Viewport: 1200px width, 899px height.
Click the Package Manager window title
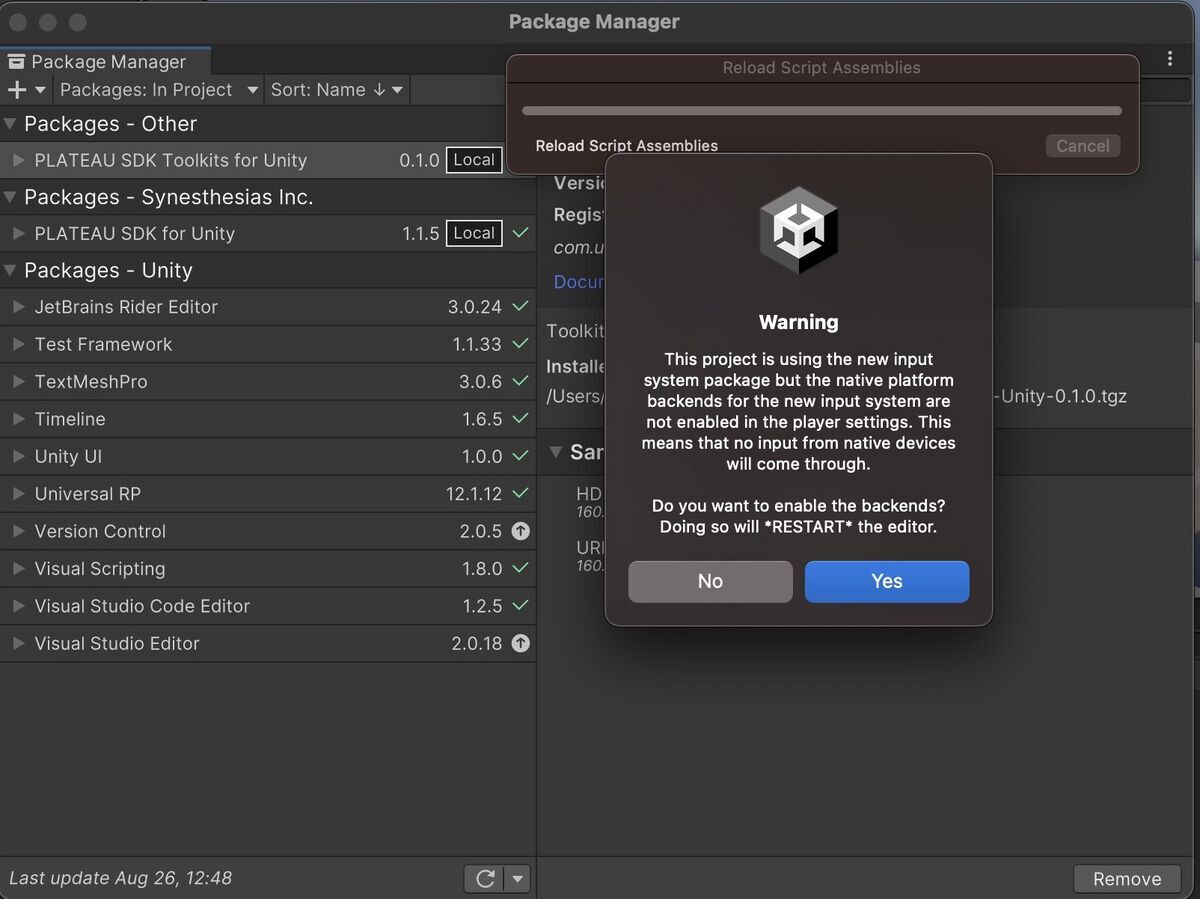pyautogui.click(x=594, y=22)
